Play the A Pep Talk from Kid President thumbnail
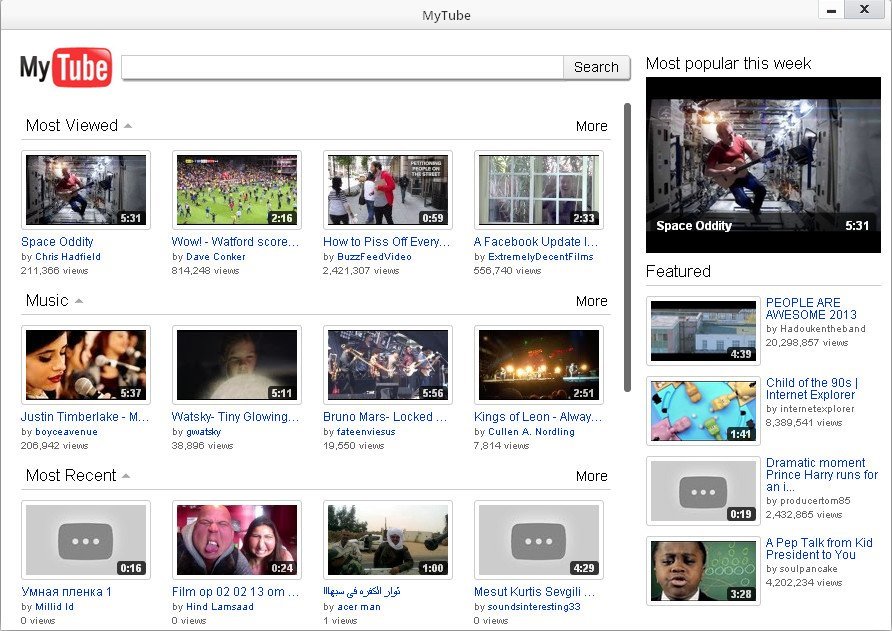892x631 pixels. (x=703, y=570)
